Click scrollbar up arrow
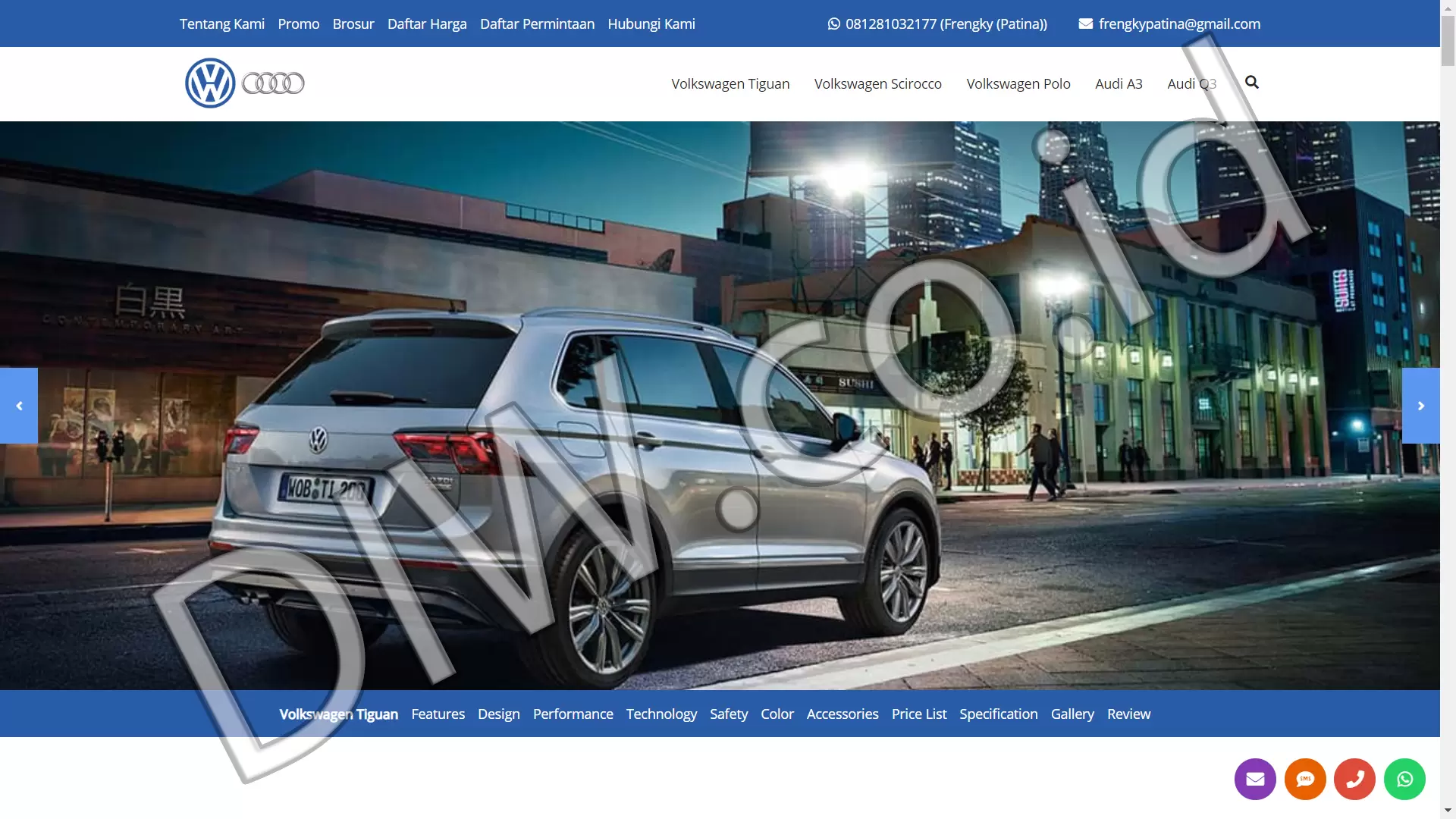 [1448, 7]
